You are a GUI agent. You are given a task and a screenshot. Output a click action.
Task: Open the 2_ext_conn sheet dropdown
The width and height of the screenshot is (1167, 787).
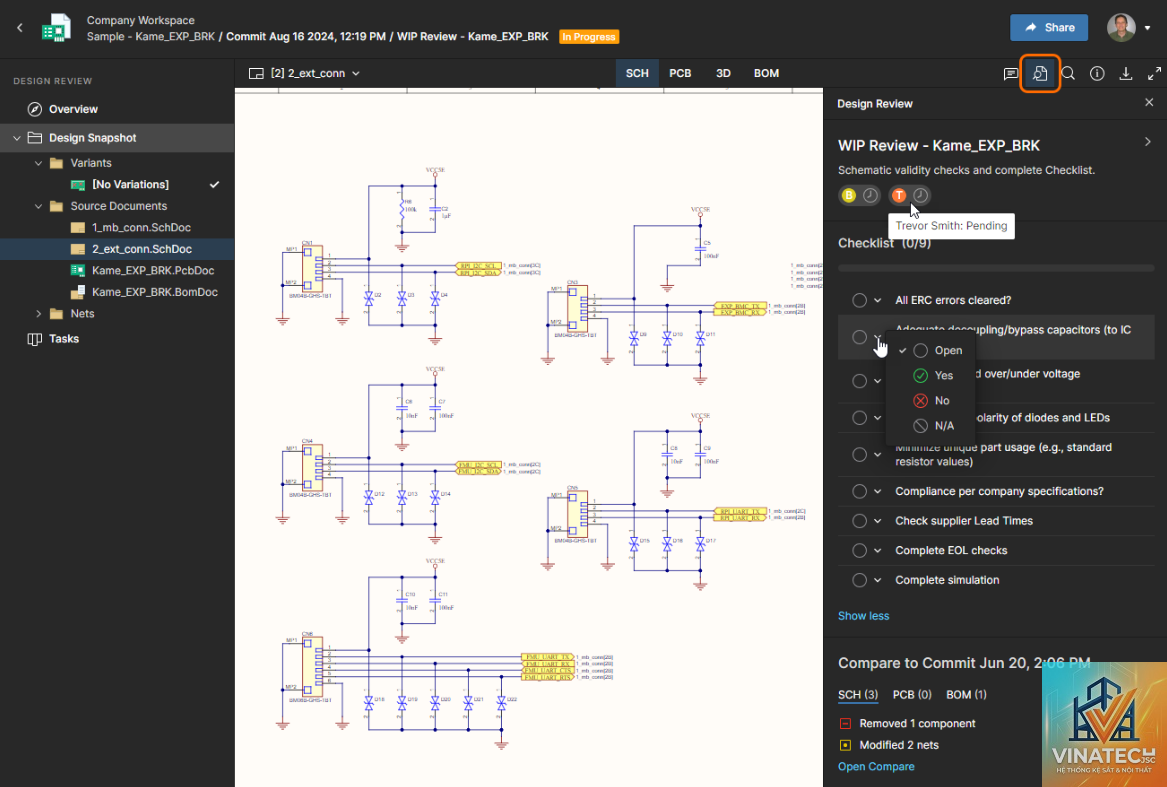tap(304, 74)
